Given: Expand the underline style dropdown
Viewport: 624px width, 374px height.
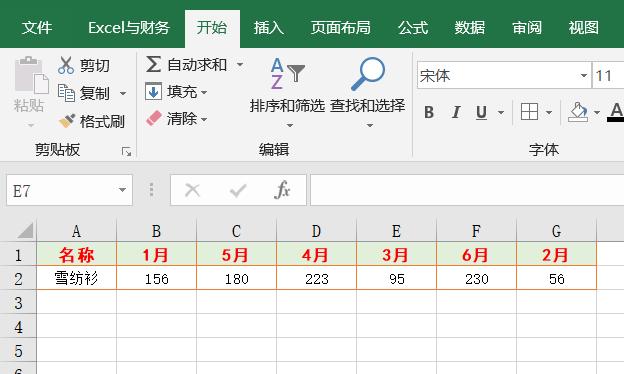Looking at the screenshot, I should pos(501,113).
